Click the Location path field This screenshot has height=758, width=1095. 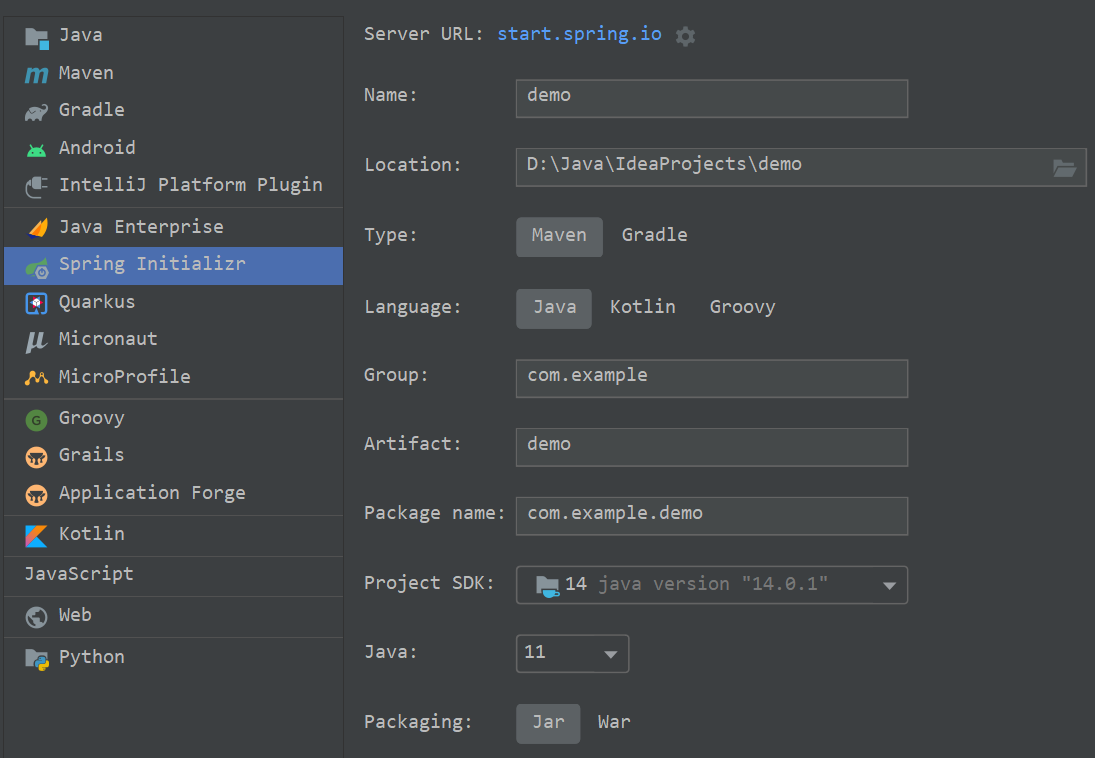[801, 167]
